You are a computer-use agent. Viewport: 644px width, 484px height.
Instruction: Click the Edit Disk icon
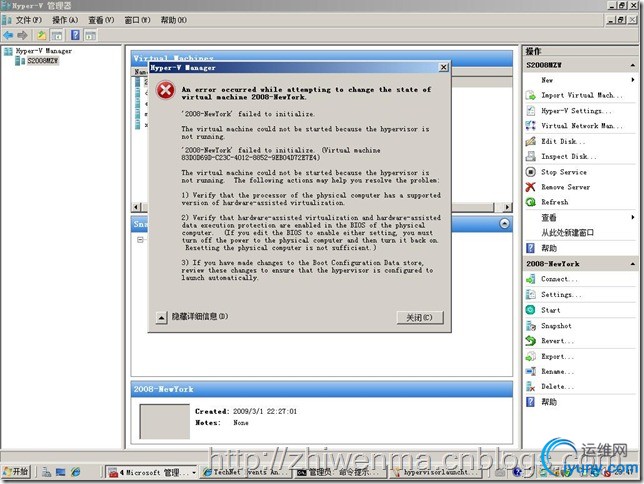click(531, 141)
